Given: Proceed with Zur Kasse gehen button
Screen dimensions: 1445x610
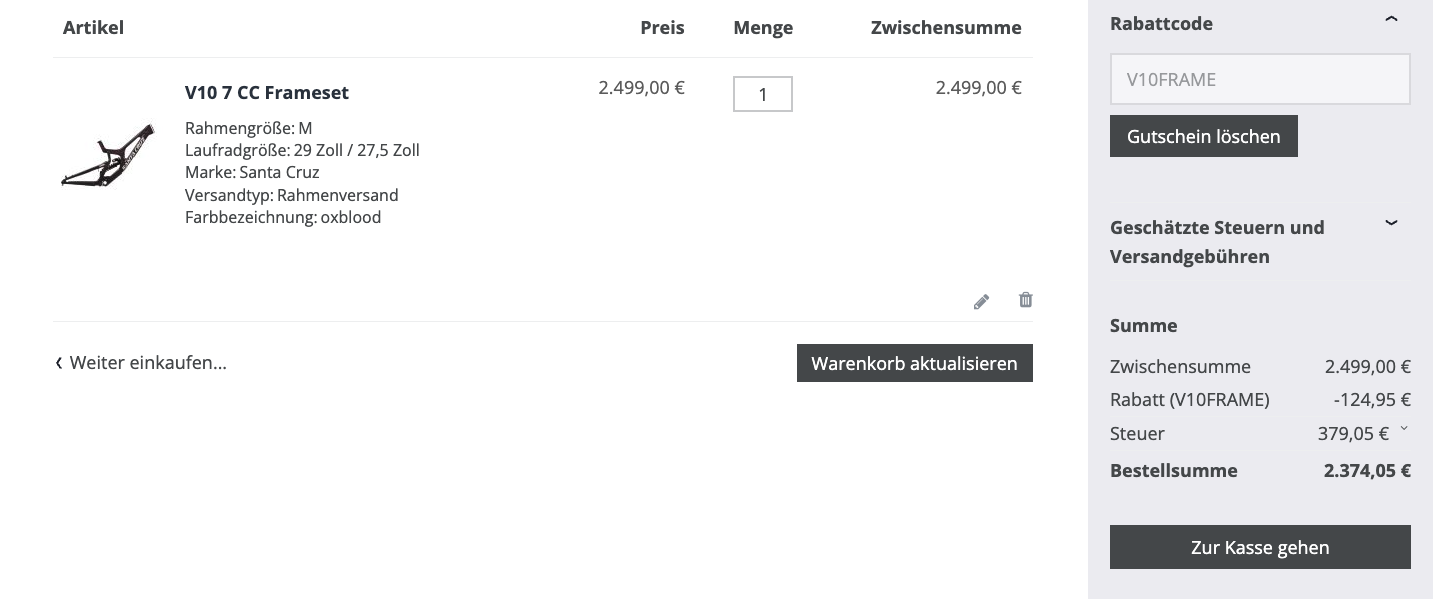Looking at the screenshot, I should 1260,547.
